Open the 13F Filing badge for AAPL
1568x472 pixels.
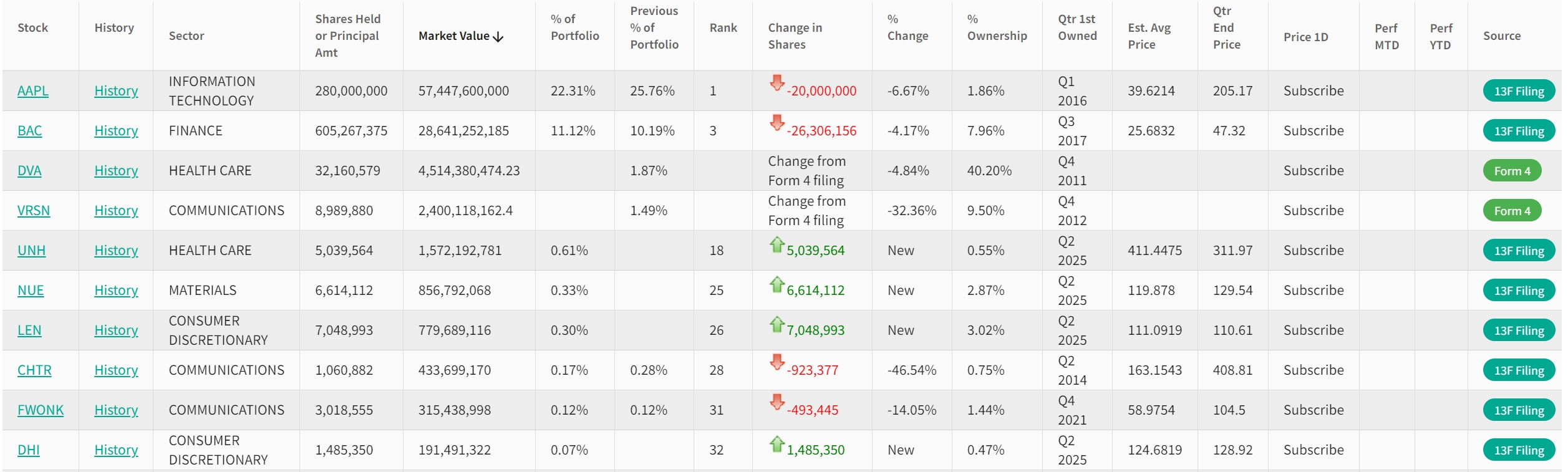click(1518, 91)
